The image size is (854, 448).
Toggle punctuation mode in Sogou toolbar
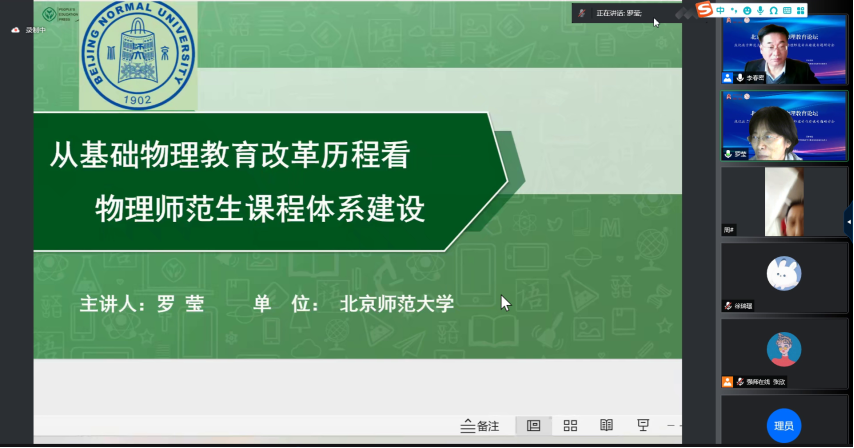click(x=733, y=9)
